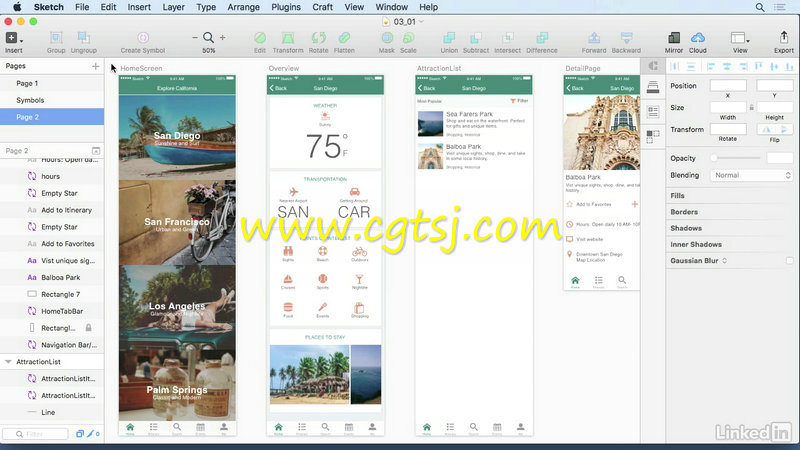The image size is (800, 450).
Task: Toggle the layer list slice filter
Action: [x=92, y=434]
